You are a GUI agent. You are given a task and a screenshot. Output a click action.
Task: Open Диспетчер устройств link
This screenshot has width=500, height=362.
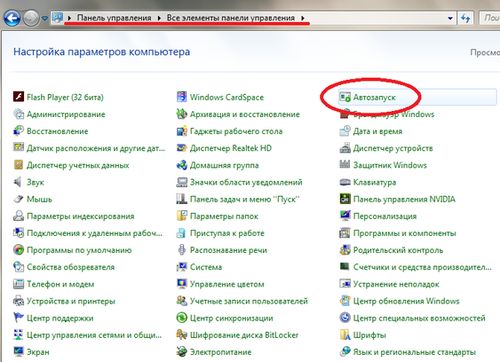pos(393,148)
